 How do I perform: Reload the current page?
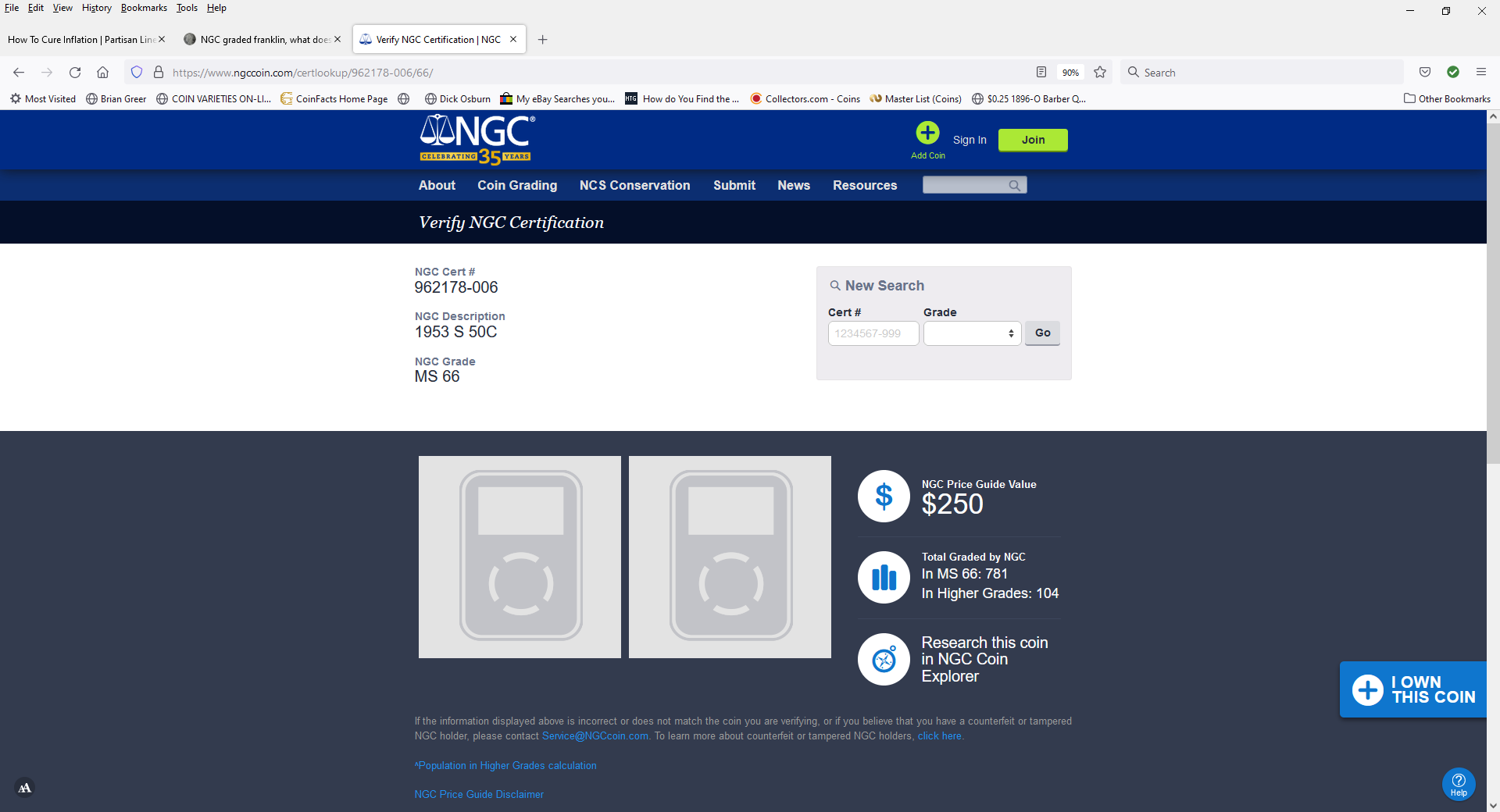(x=75, y=72)
